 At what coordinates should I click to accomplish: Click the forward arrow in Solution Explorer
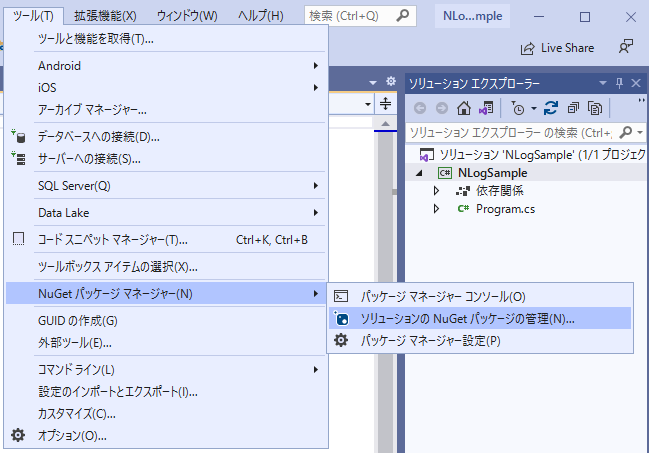pos(442,108)
